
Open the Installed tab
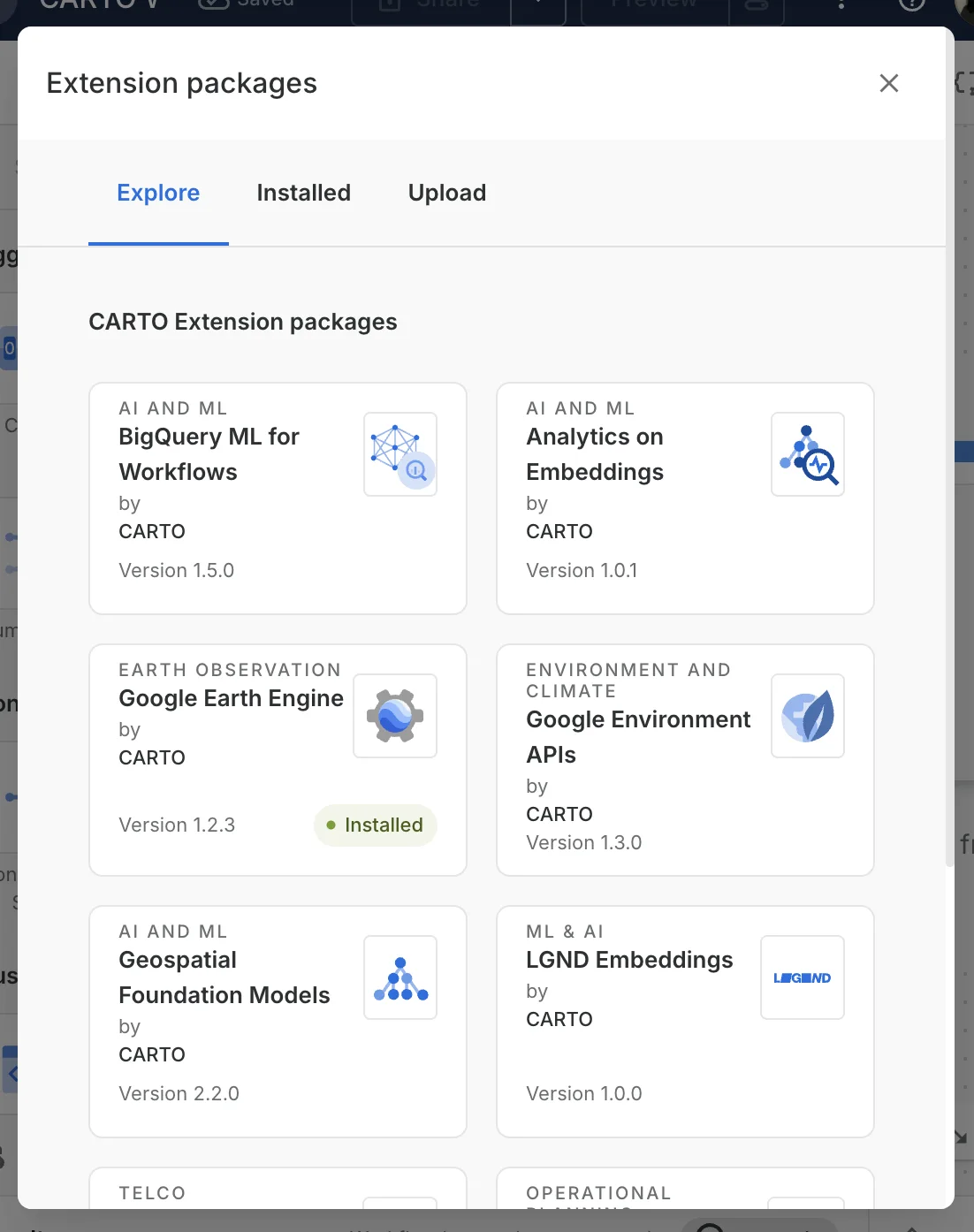pos(303,193)
